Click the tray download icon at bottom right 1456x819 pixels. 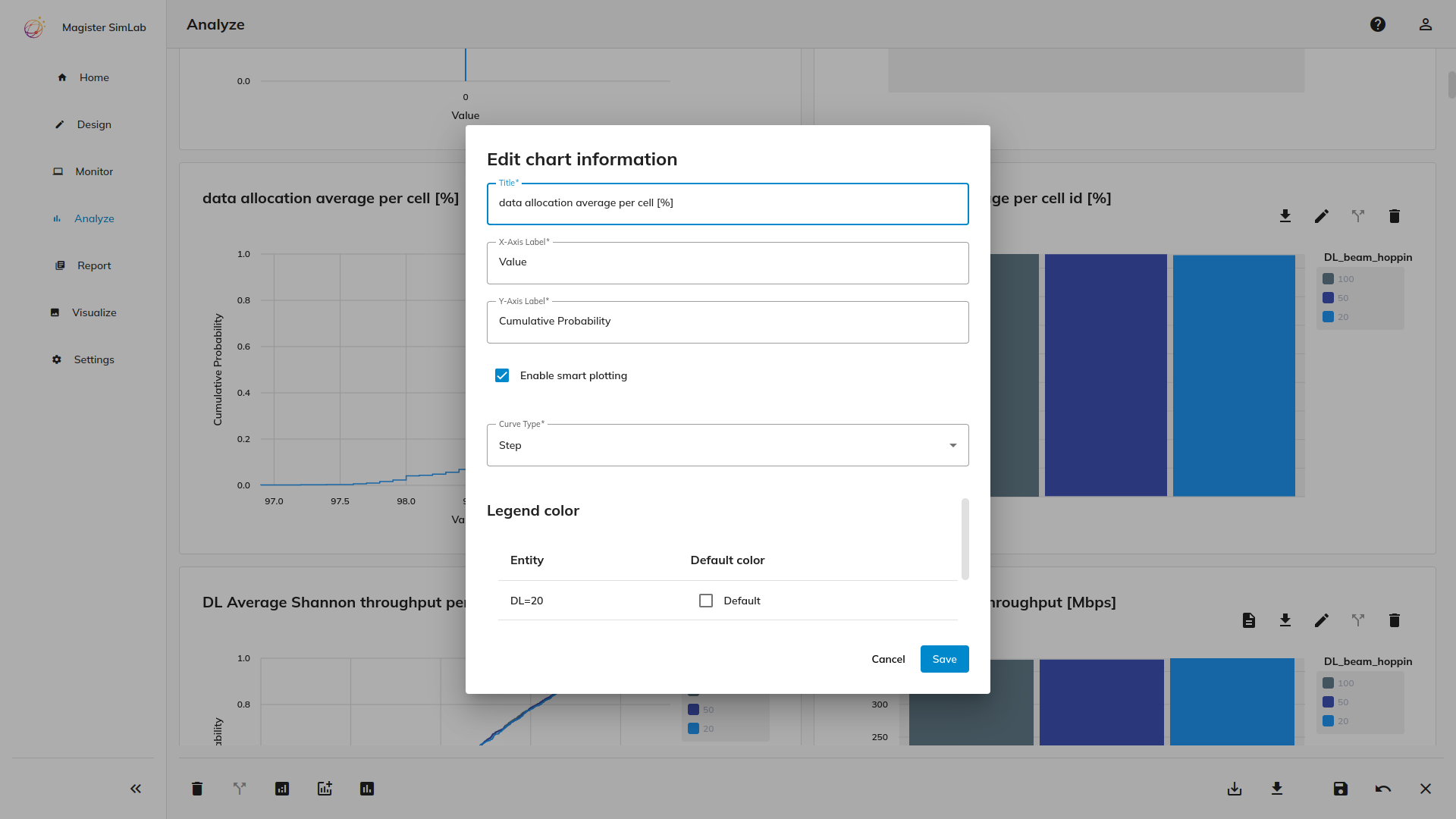point(1235,789)
